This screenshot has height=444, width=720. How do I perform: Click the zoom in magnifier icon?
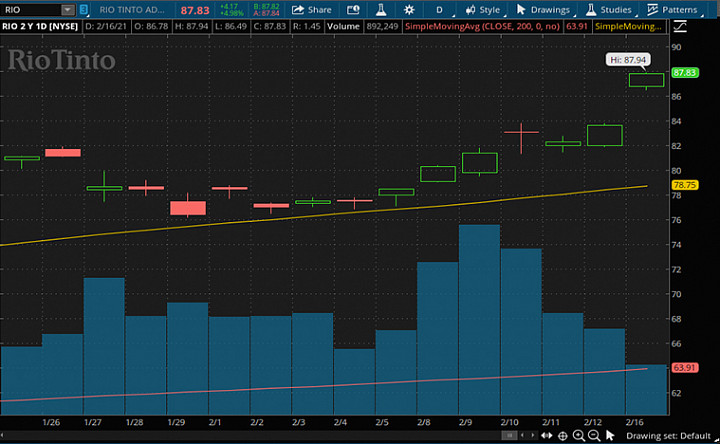click(579, 436)
